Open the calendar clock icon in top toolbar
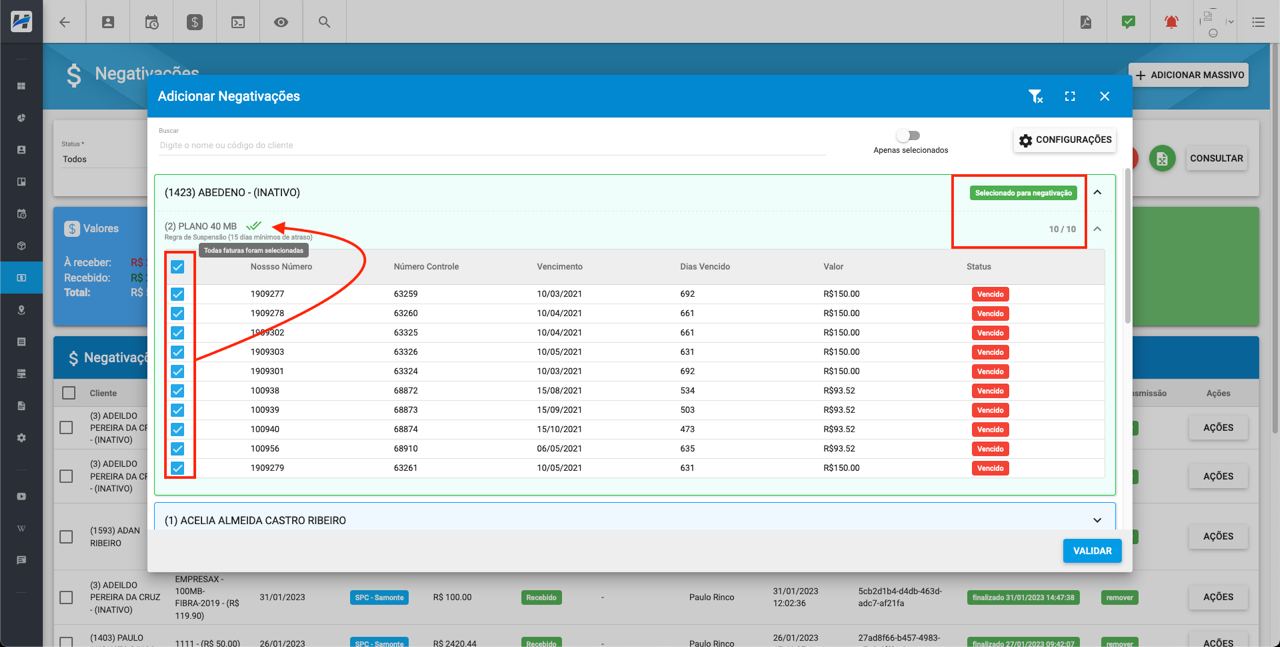 click(x=151, y=22)
